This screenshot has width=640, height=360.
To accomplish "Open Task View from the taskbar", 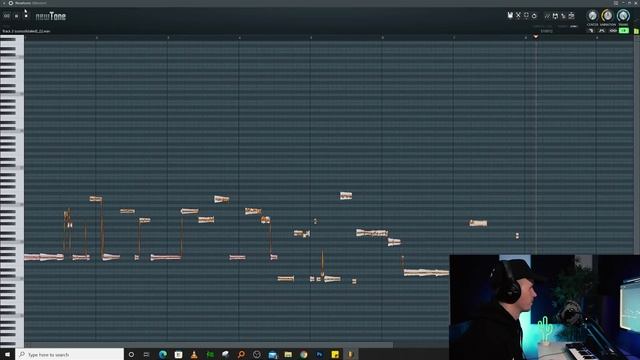I will [x=147, y=354].
